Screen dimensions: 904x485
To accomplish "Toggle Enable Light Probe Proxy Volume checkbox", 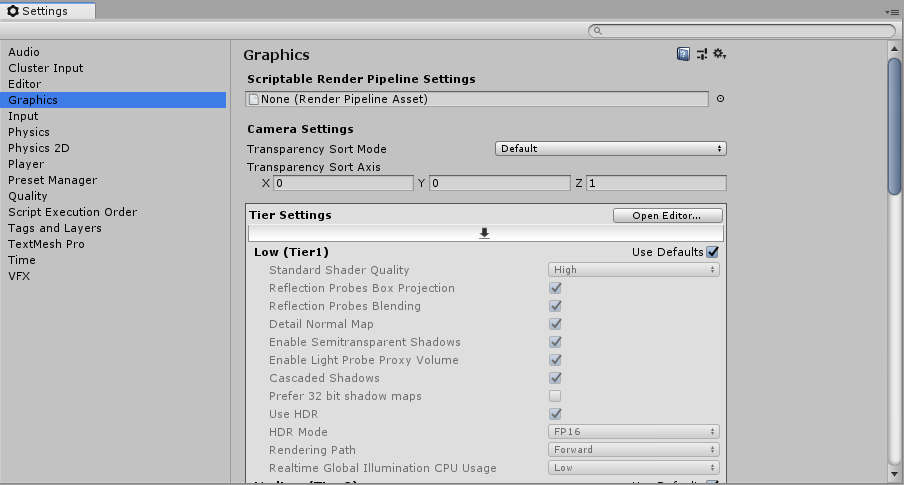I will click(x=555, y=360).
